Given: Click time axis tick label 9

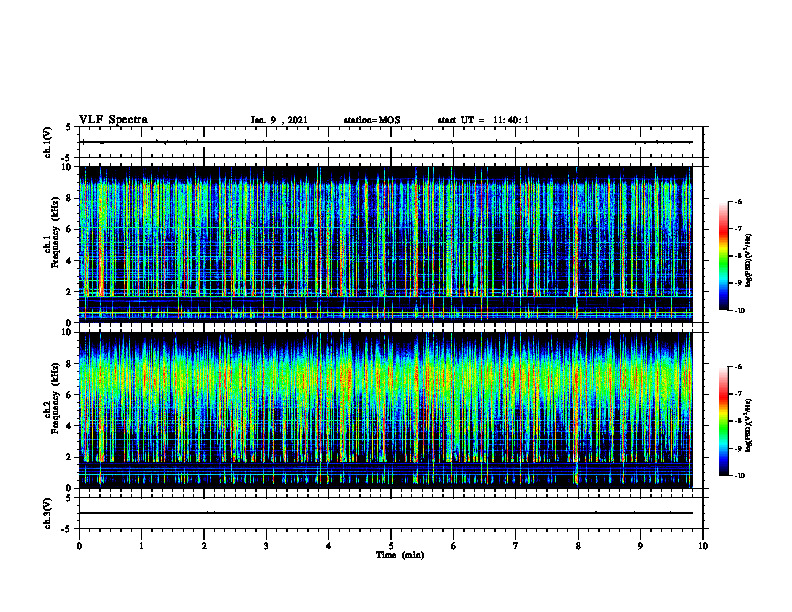Looking at the screenshot, I should click(640, 546).
